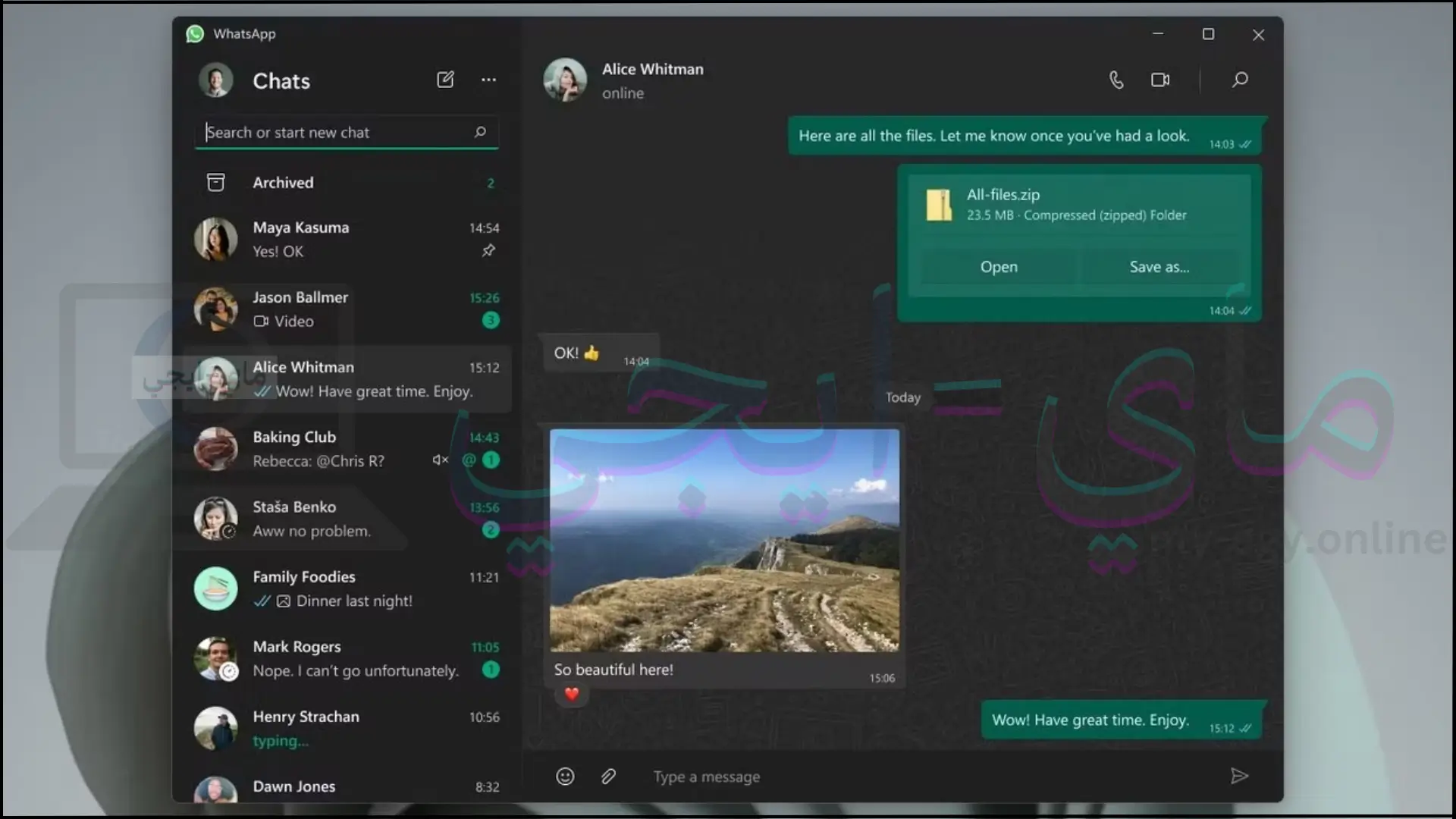This screenshot has width=1456, height=819.
Task: Select Henry Strachan typing chat
Action: pyautogui.click(x=347, y=728)
